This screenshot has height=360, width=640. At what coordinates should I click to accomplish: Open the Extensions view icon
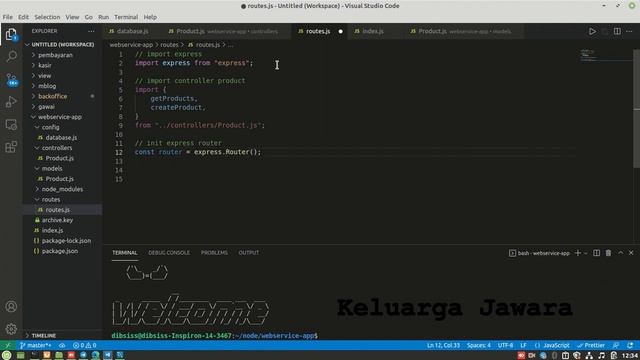pyautogui.click(x=11, y=147)
